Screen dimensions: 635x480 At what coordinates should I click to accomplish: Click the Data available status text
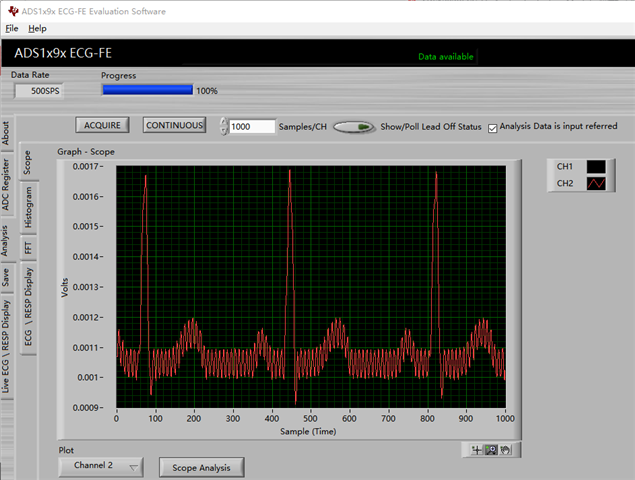445,57
